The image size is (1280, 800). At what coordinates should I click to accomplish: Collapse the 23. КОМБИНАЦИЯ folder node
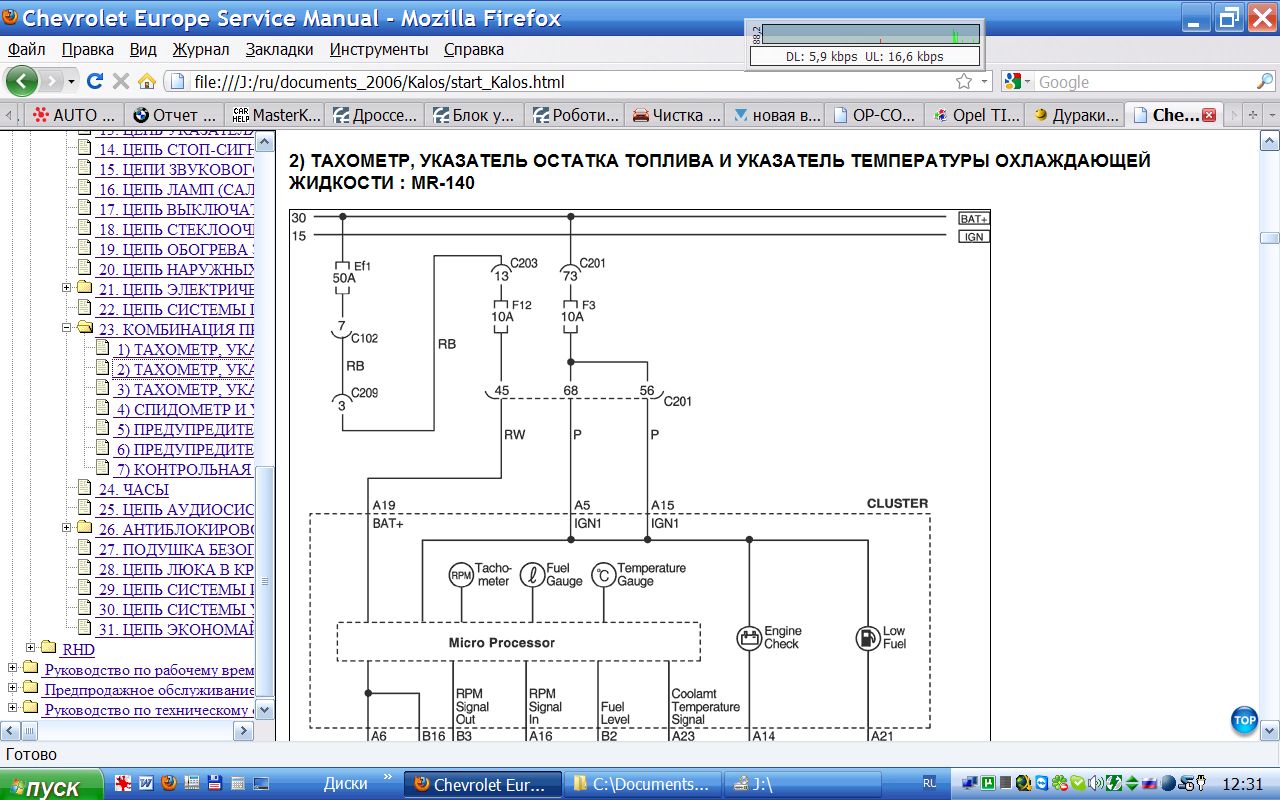pos(67,328)
